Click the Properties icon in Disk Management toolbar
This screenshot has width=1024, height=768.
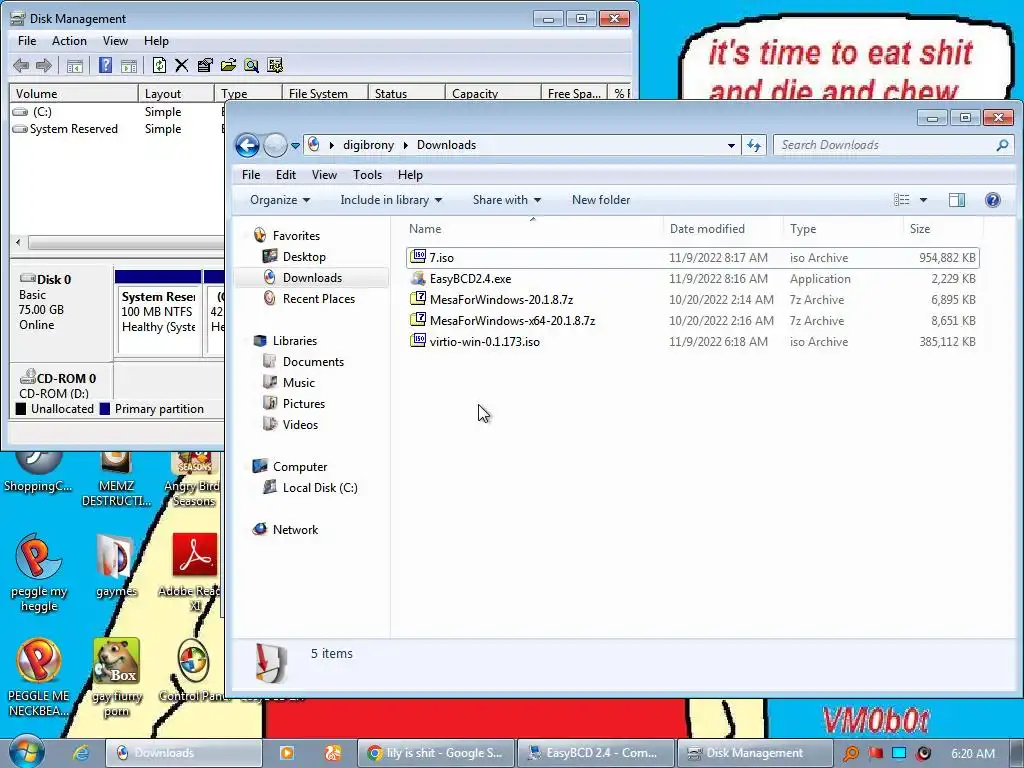[205, 65]
